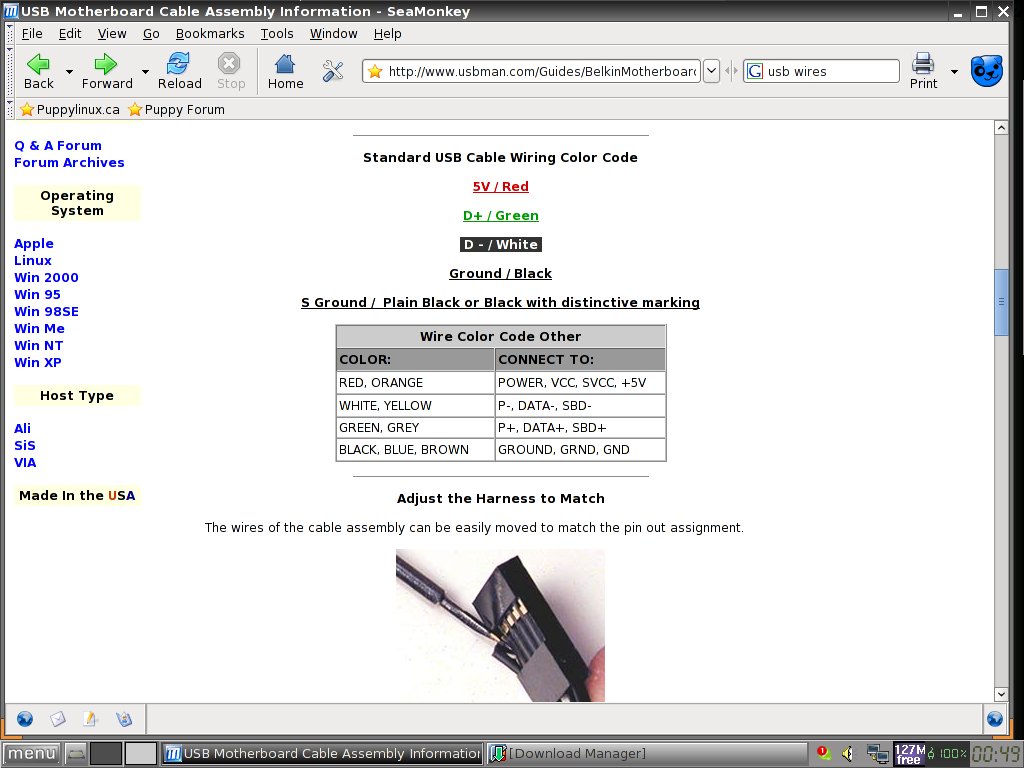
Task: Click the scrollbar up arrow
Action: (x=1001, y=128)
